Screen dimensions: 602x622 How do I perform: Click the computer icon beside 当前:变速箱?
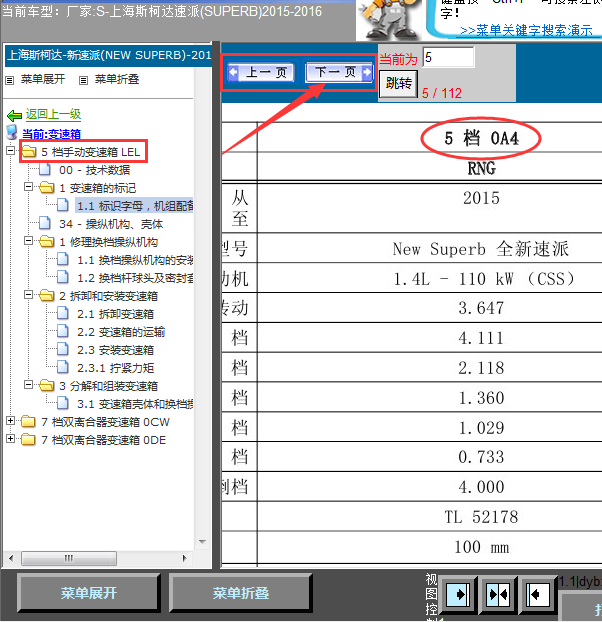click(x=12, y=133)
